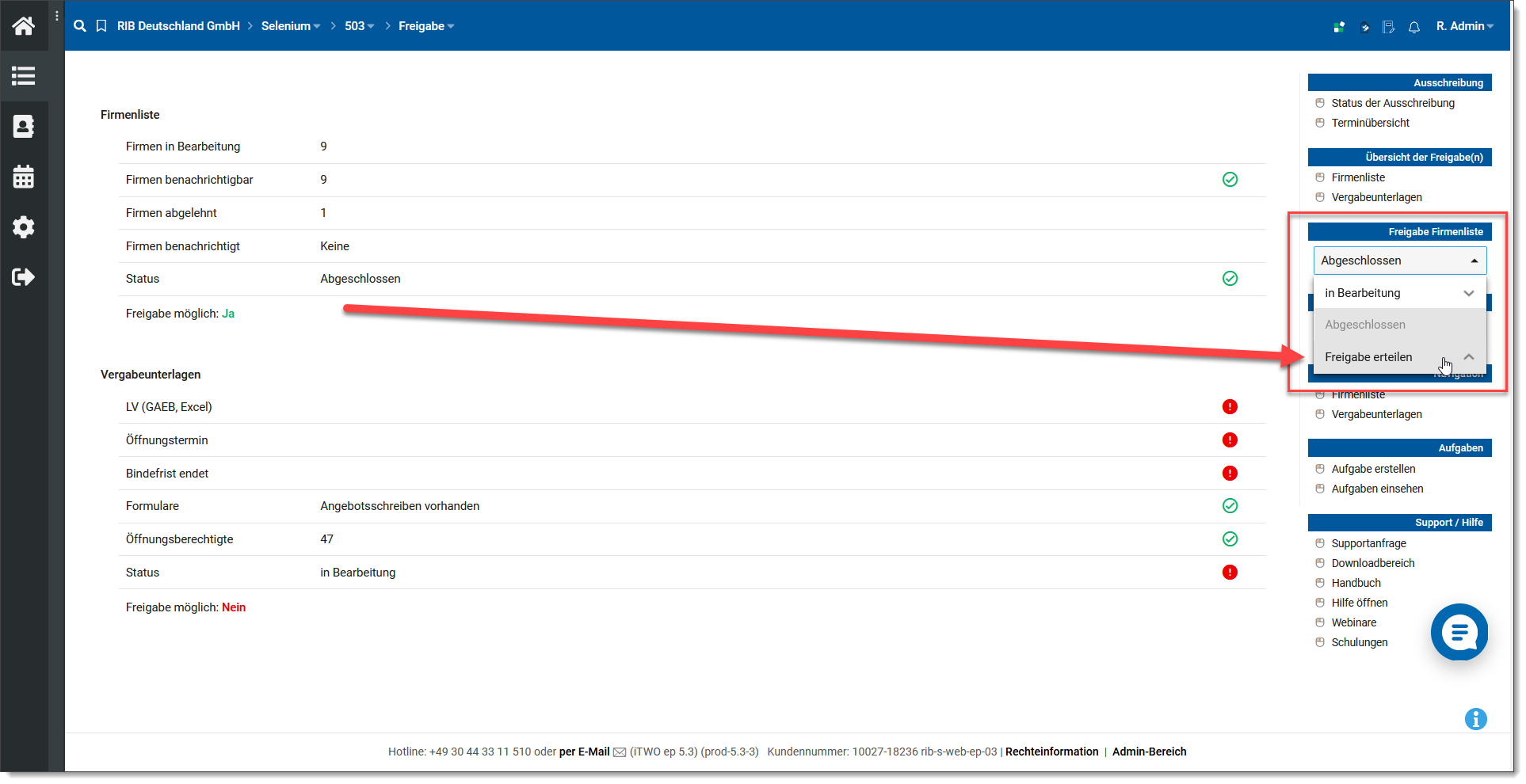Click 'Freigabe möglich: Ja' text
Viewport: 1526px width, 784px height.
tap(180, 314)
